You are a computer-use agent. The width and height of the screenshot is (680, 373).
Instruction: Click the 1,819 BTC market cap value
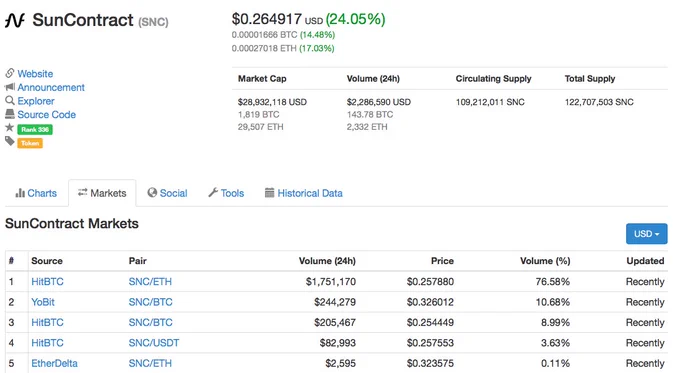(258, 115)
